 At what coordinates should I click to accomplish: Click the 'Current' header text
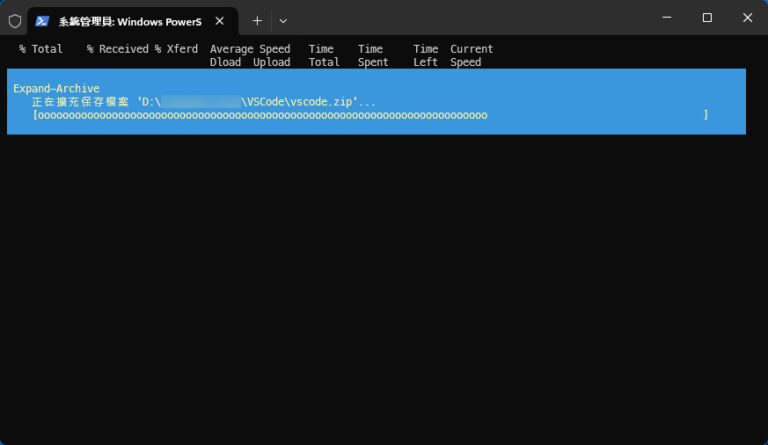click(472, 49)
